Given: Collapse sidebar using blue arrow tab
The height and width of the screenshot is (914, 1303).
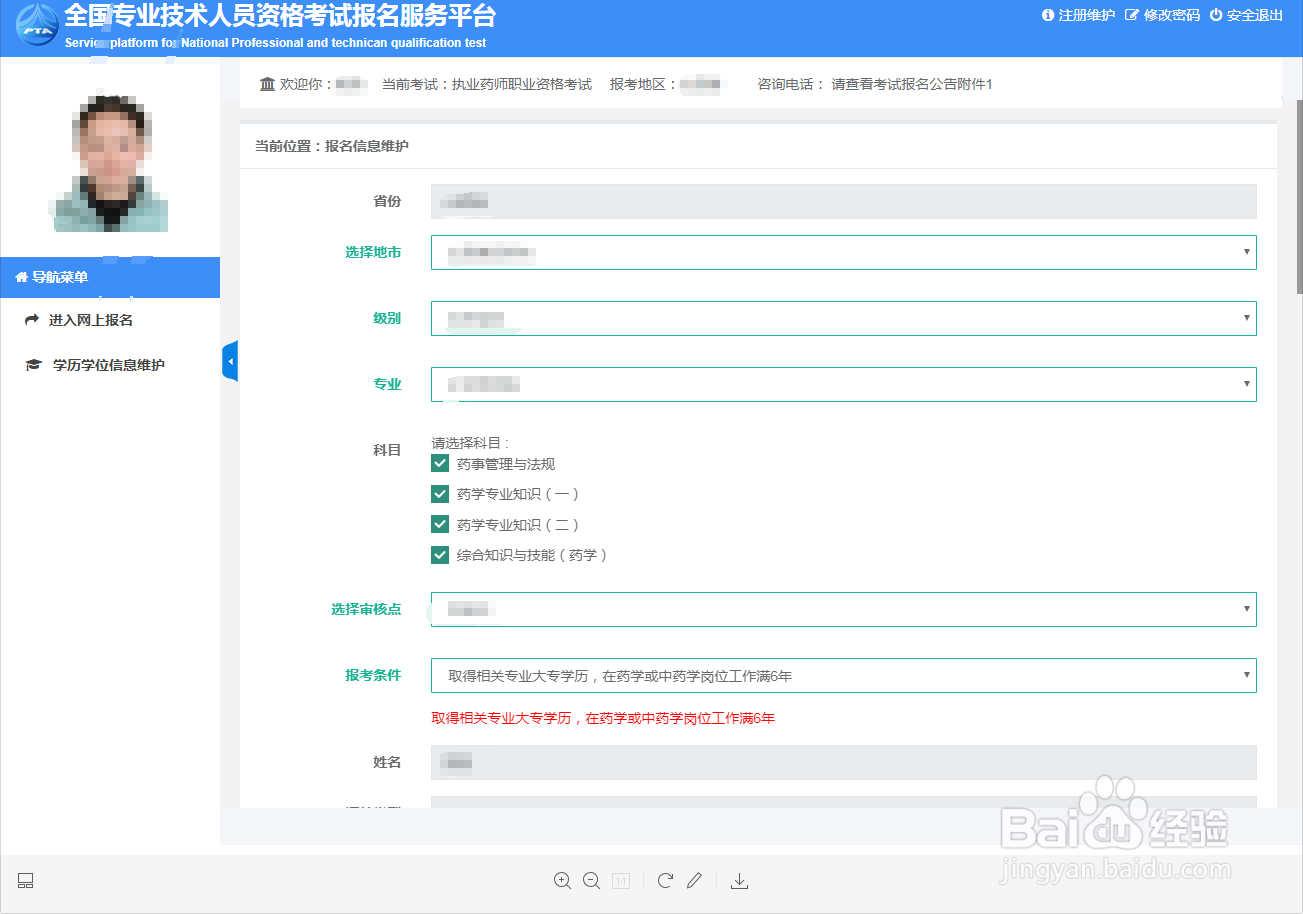Looking at the screenshot, I should (231, 360).
